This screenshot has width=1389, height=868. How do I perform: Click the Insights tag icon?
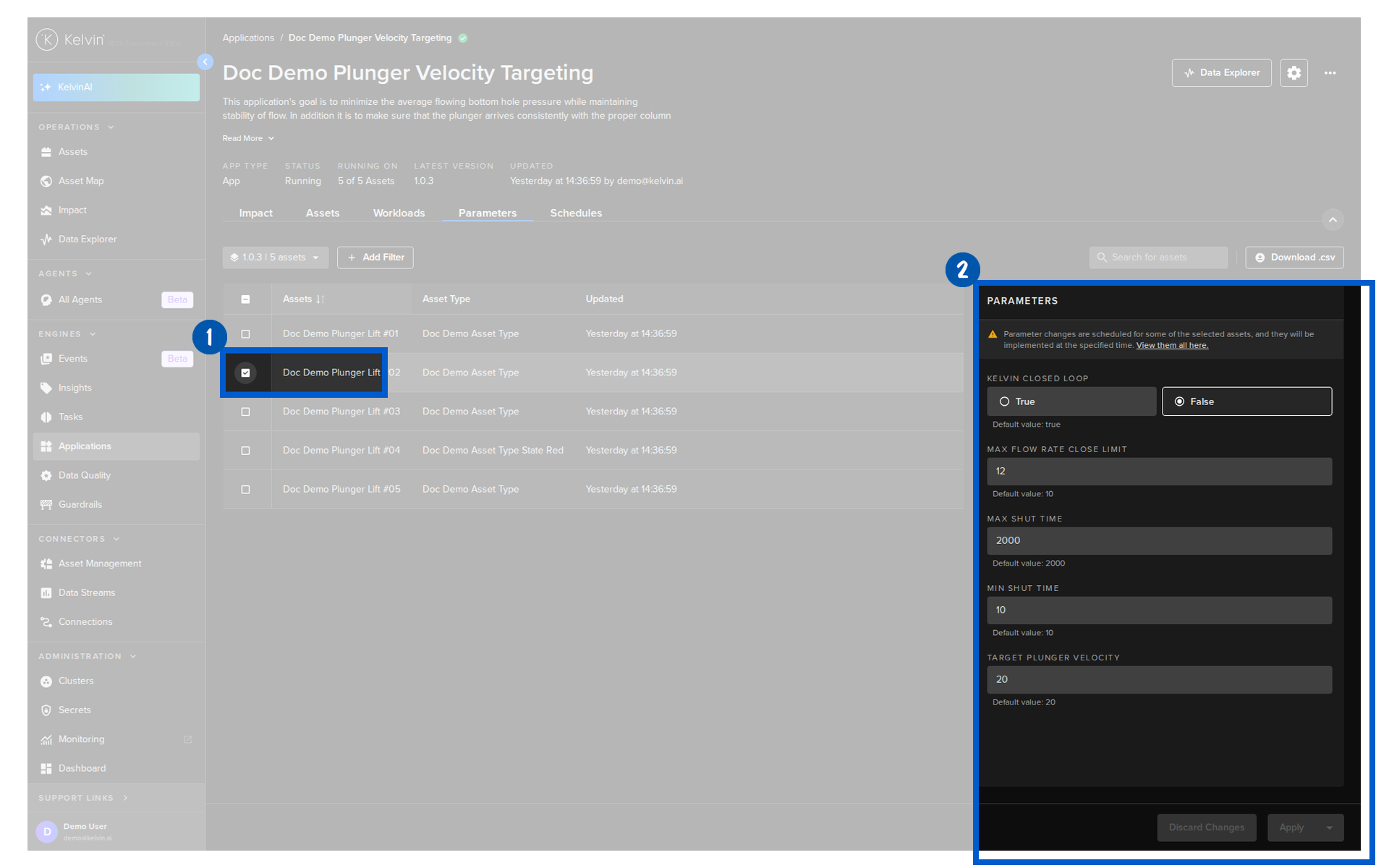pos(46,388)
